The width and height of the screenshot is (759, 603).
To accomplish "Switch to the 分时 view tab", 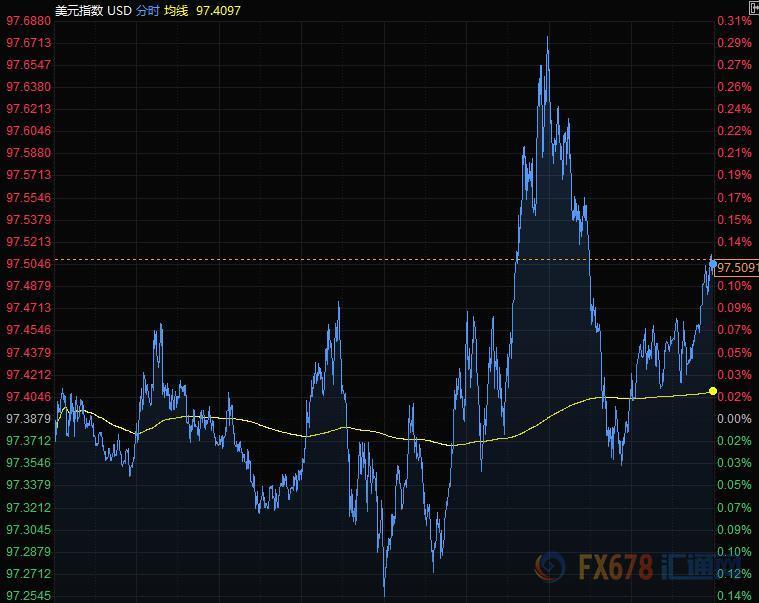I will tap(148, 10).
